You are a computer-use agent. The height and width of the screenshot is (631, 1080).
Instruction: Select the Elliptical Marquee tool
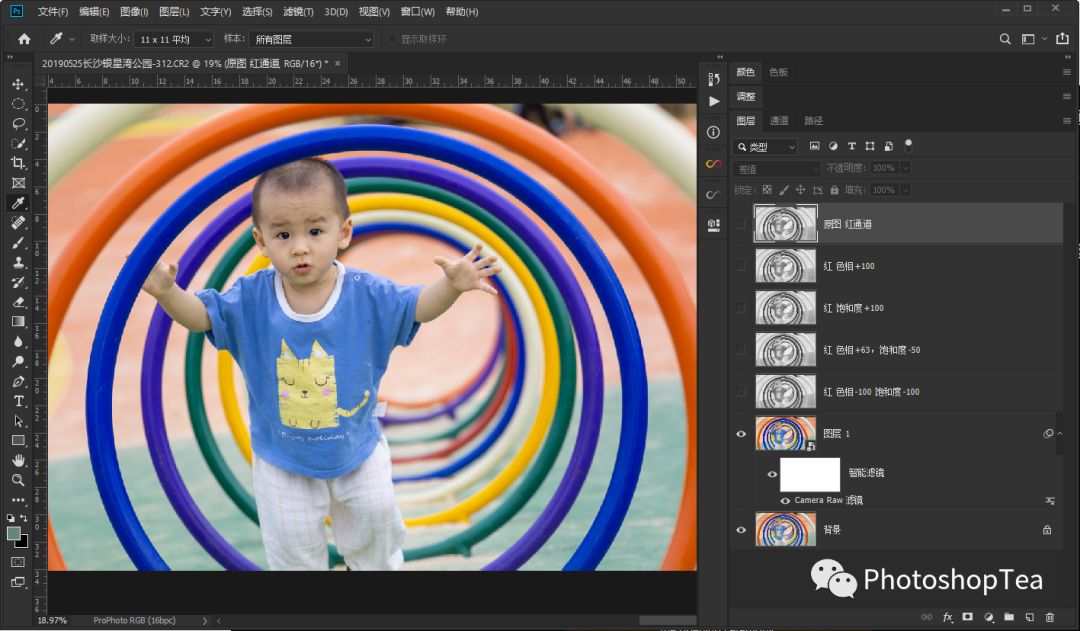18,104
